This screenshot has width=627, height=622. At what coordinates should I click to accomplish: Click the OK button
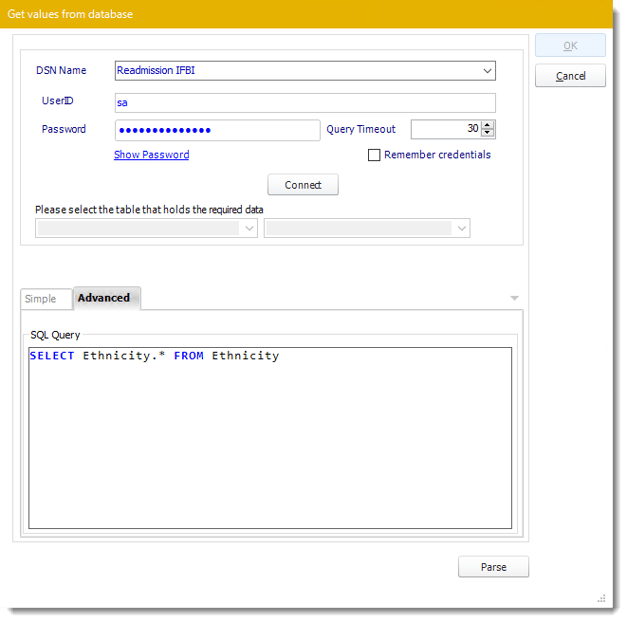point(570,46)
